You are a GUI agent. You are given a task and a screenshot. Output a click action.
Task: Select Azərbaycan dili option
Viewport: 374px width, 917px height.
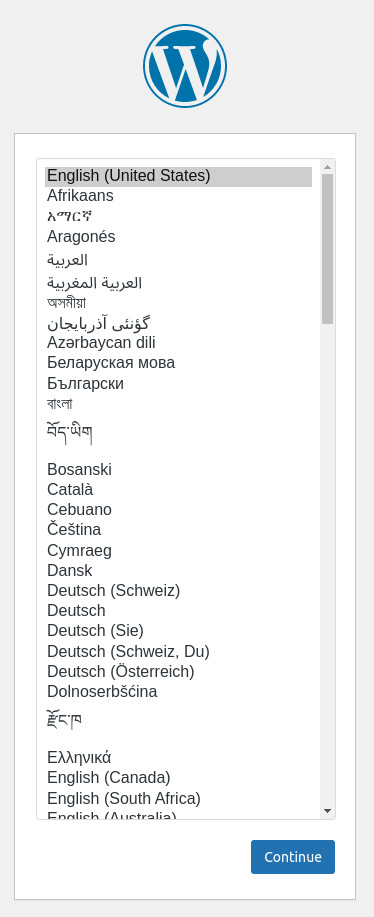(x=178, y=343)
